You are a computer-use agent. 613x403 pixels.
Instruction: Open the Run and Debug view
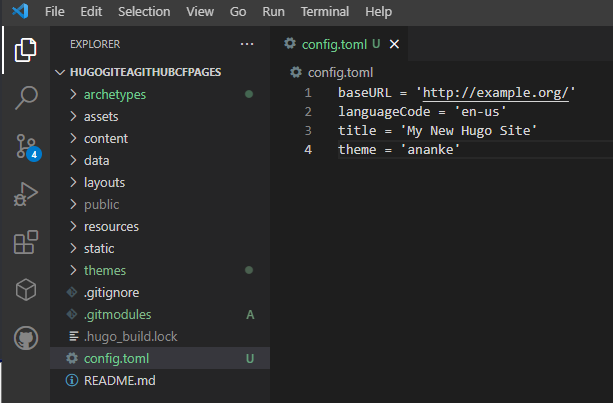[x=26, y=194]
